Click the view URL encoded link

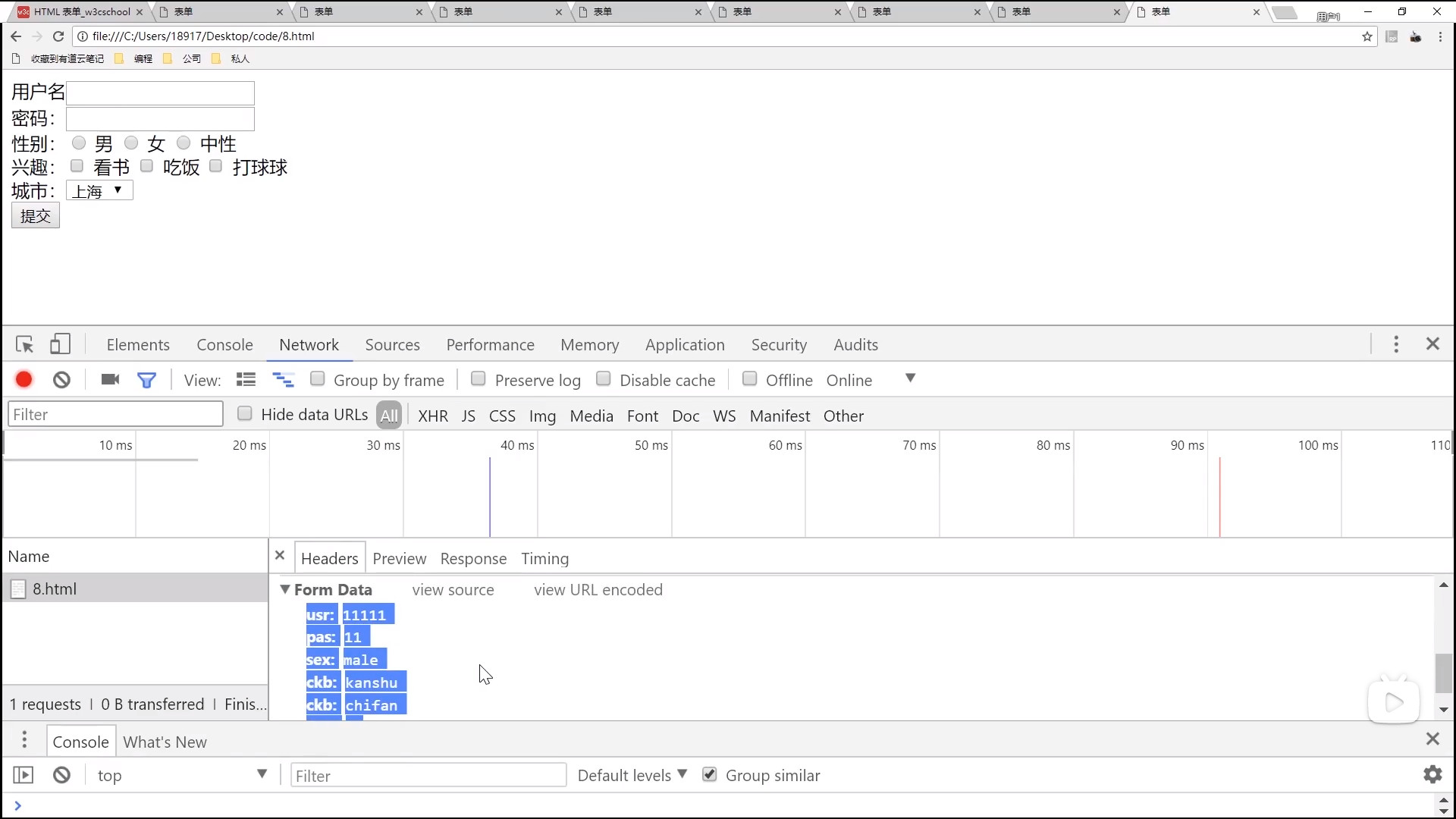598,590
